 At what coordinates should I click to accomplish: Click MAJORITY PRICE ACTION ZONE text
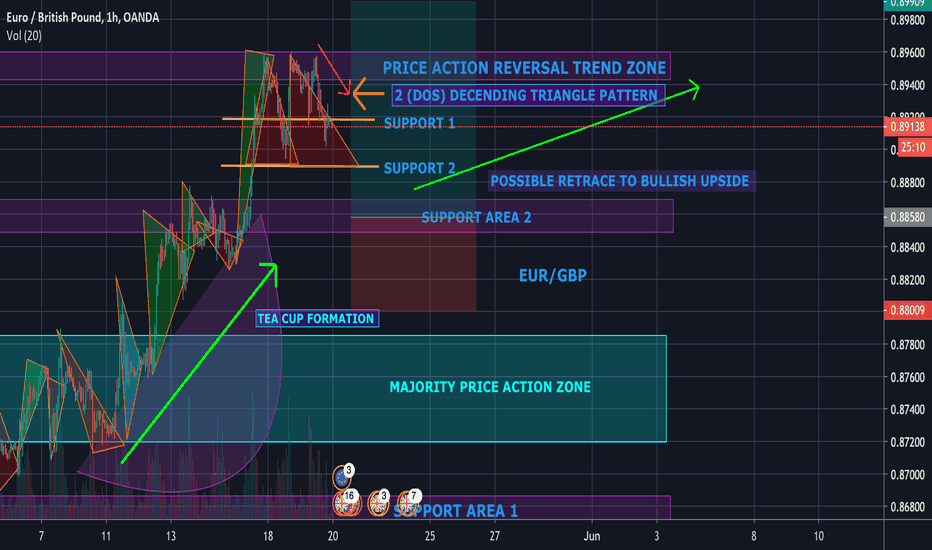(x=490, y=387)
